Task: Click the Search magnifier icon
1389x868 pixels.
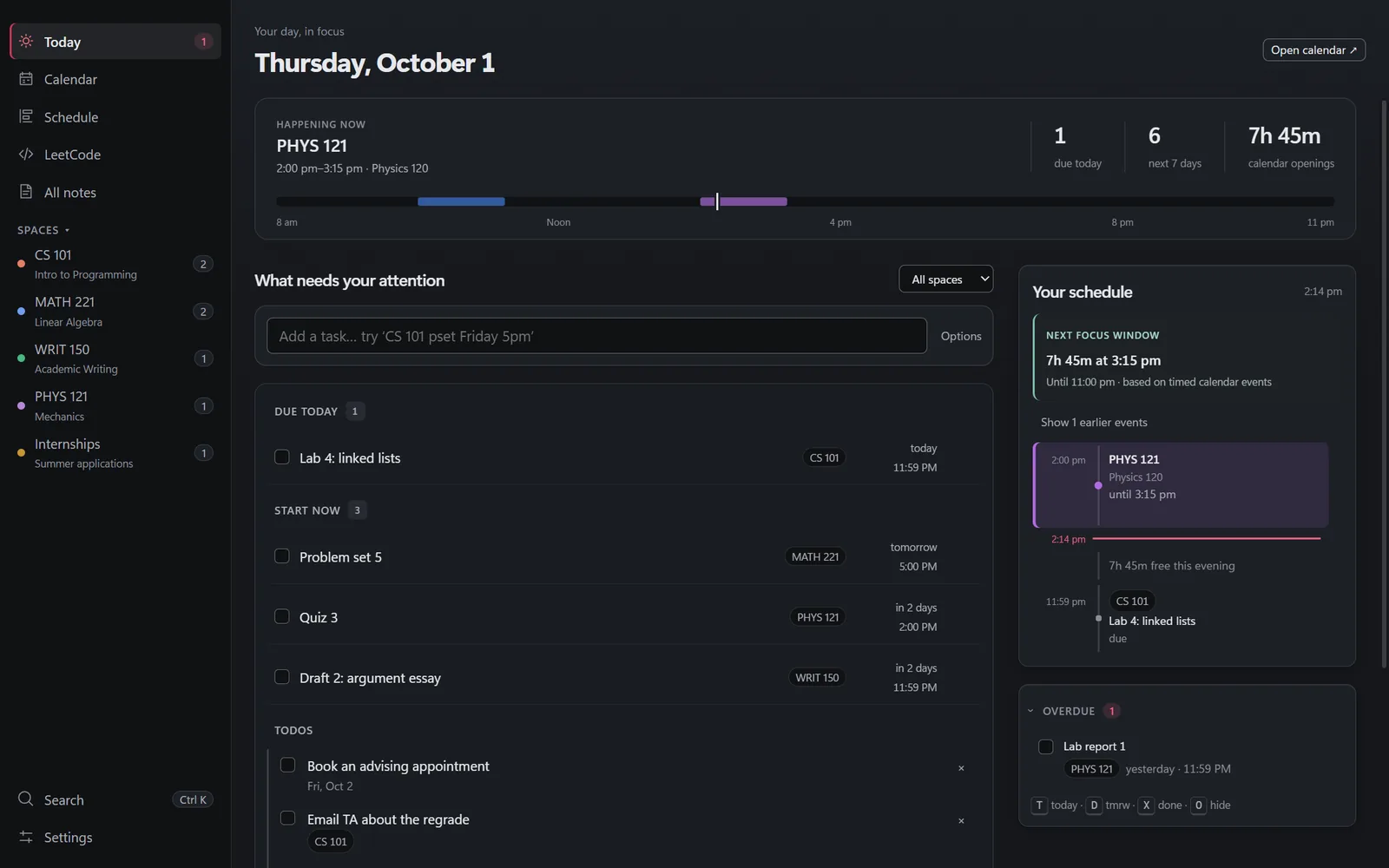Action: [x=26, y=799]
